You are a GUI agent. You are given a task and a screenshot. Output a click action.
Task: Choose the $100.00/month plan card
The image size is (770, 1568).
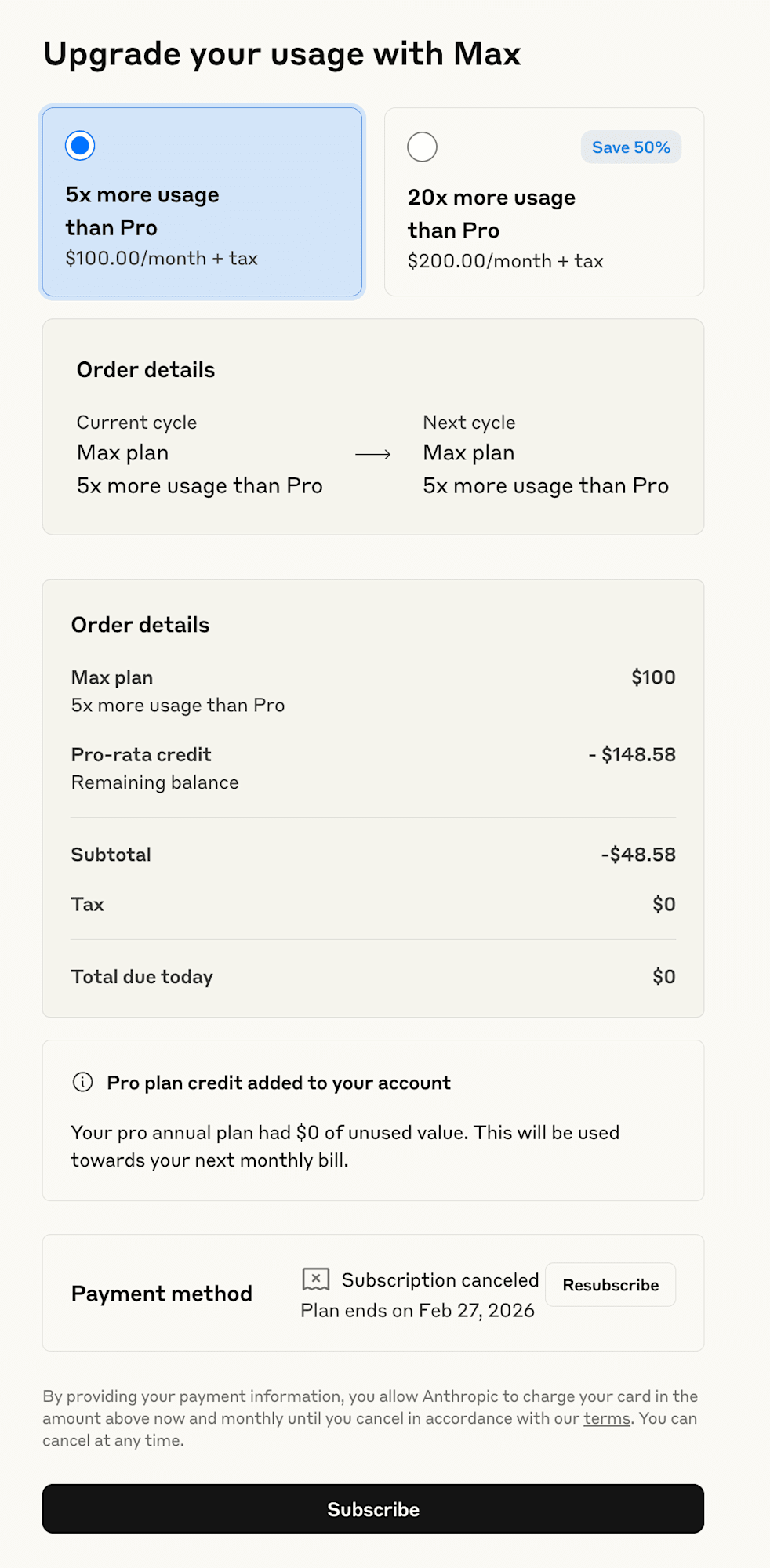click(x=202, y=202)
